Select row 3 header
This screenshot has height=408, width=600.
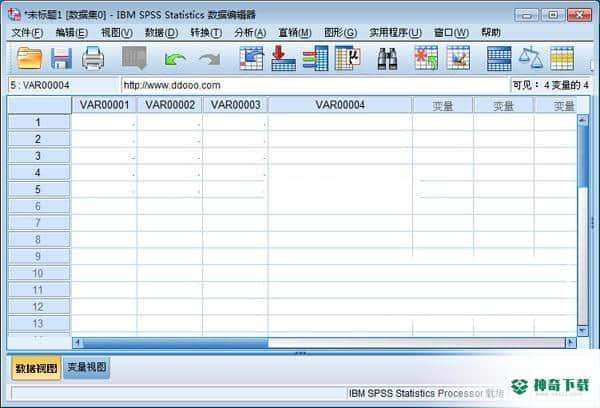[x=39, y=156]
